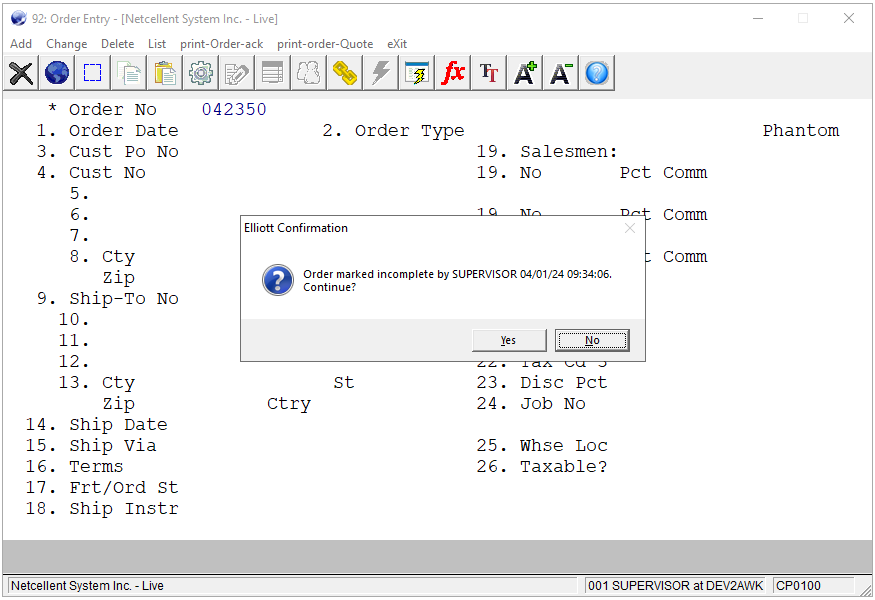Click the 'Phantom' text at top right
Viewport: 875px width, 600px height.
(x=801, y=131)
